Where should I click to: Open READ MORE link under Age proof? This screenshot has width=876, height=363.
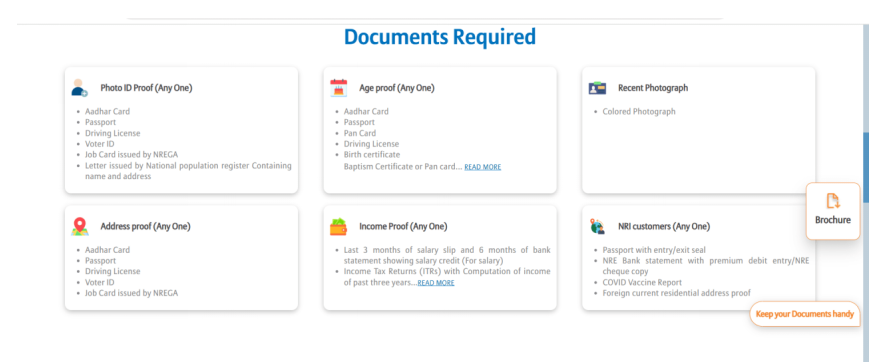click(x=483, y=167)
